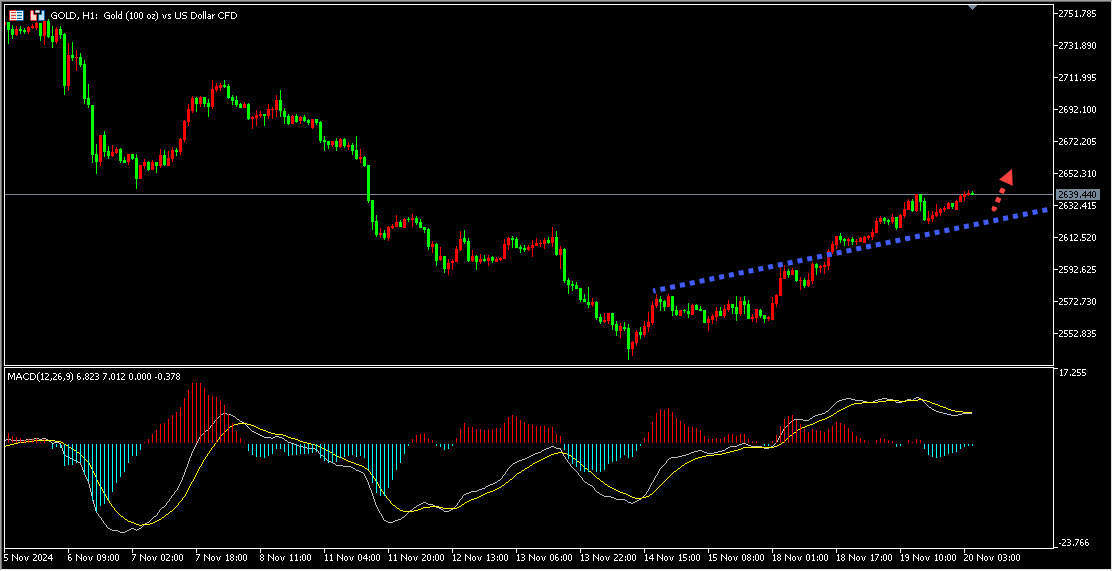Click the divider between chart and MACD window

click(528, 366)
